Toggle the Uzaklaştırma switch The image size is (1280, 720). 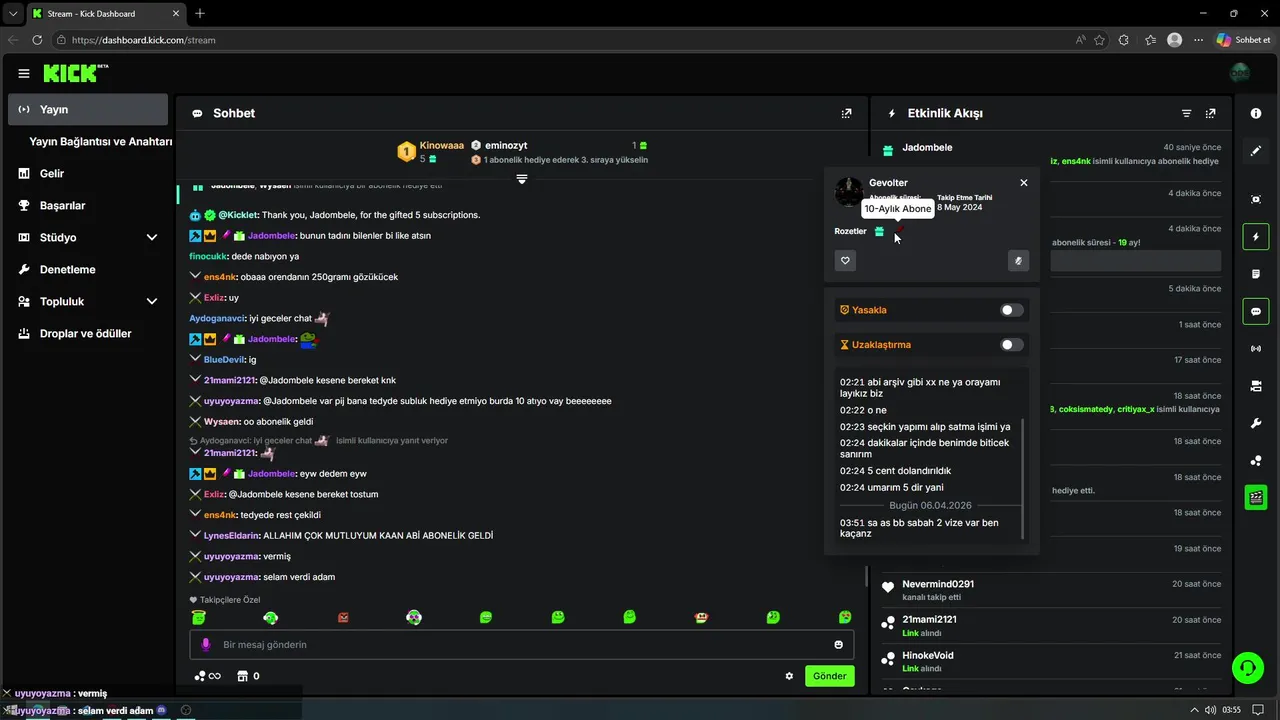1012,345
